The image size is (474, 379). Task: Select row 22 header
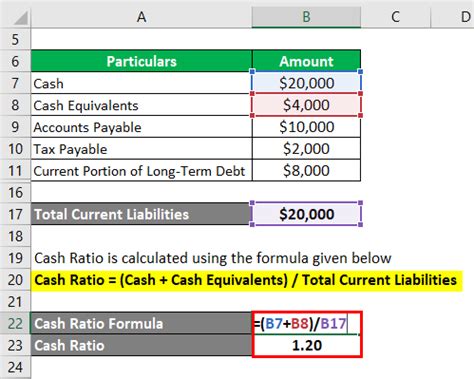click(15, 323)
